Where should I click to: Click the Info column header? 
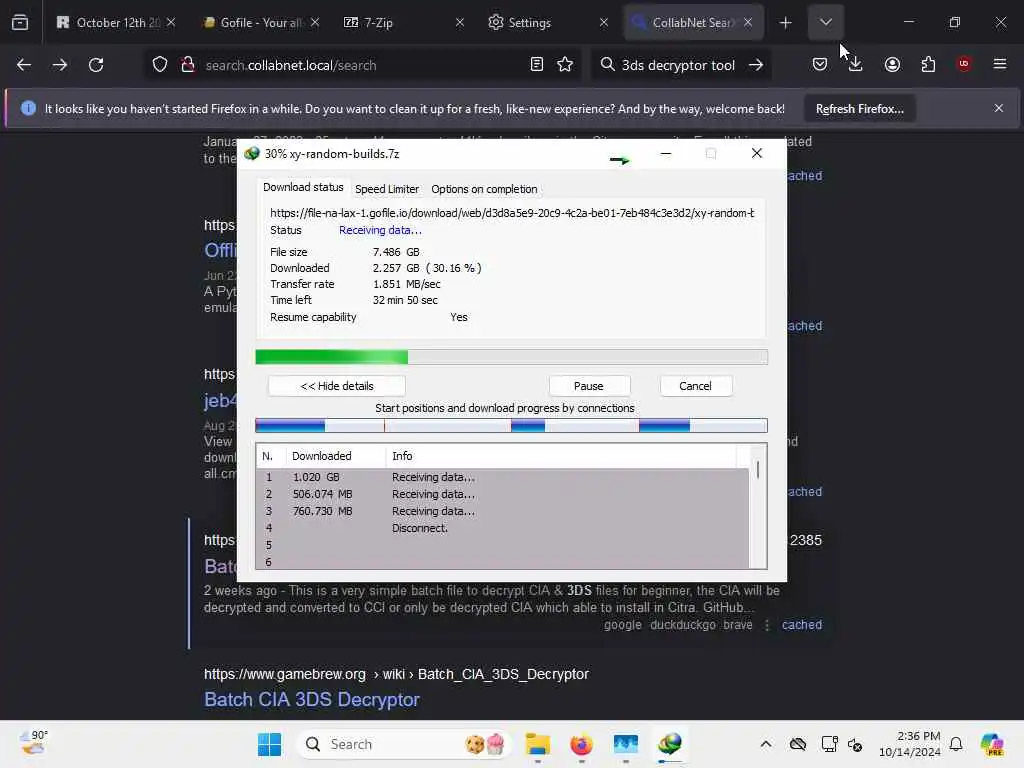point(562,456)
